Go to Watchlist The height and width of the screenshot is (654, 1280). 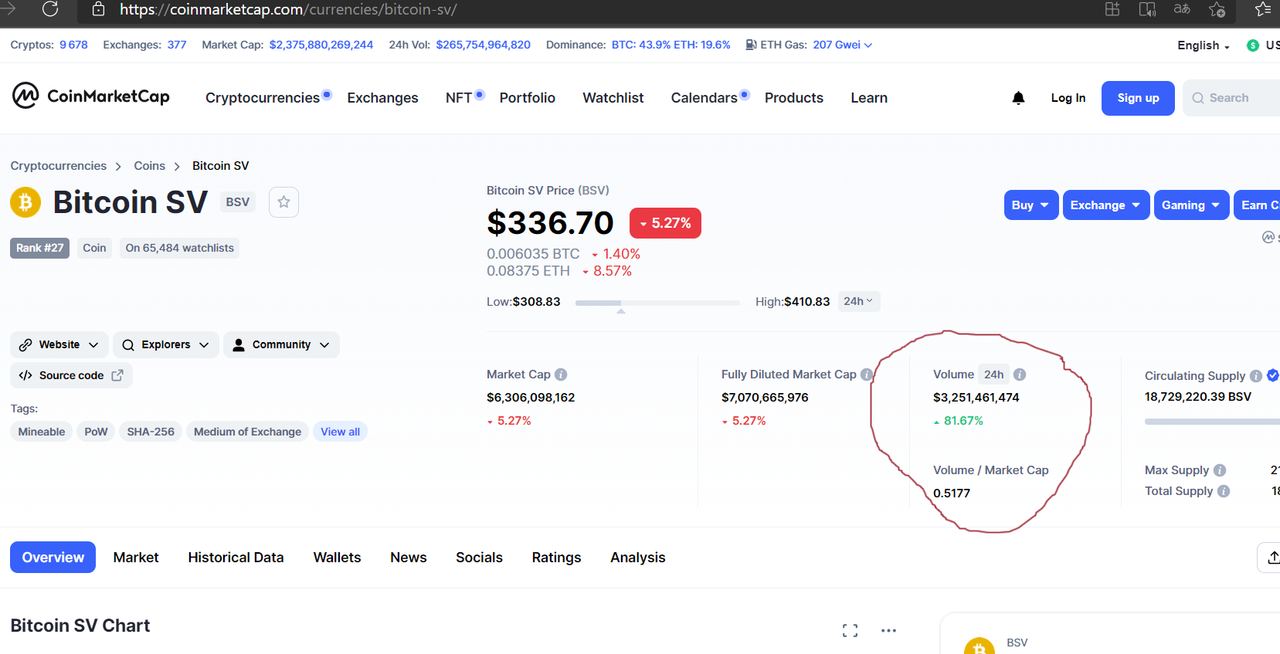[613, 98]
